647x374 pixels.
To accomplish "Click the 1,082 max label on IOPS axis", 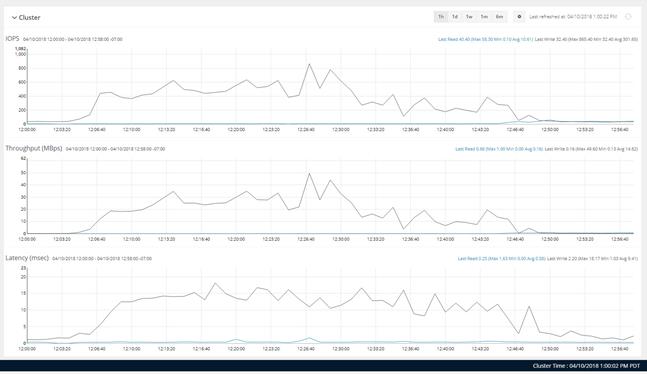I will (21, 49).
